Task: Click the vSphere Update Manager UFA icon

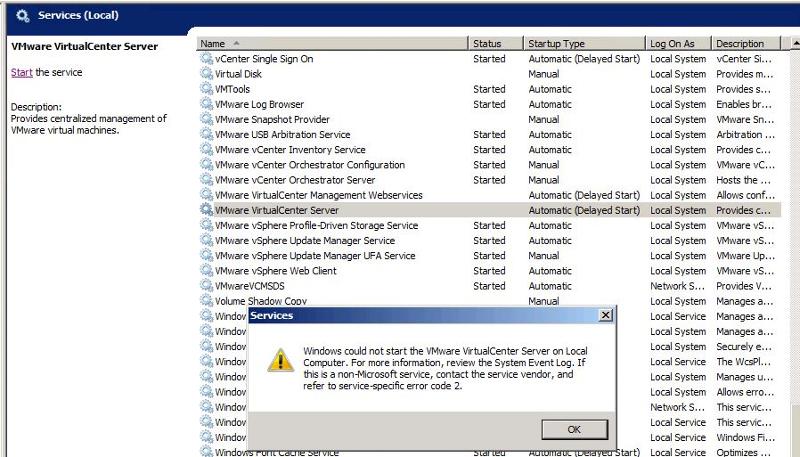Action: coord(206,256)
